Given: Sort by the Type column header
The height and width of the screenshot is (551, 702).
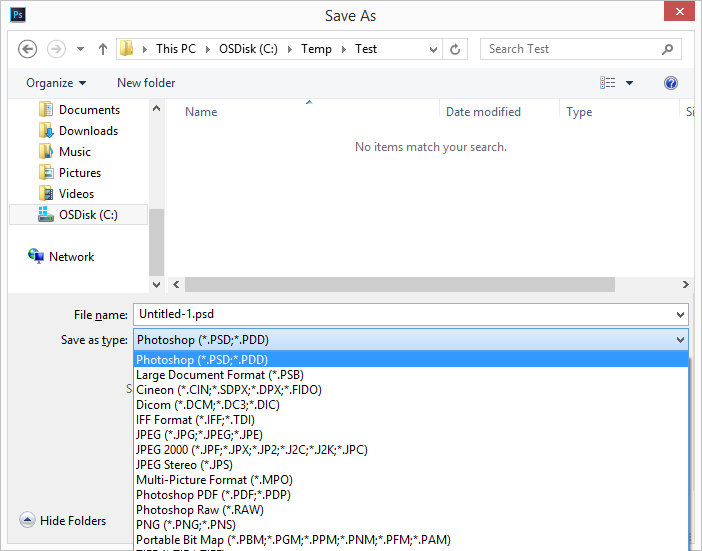Looking at the screenshot, I should [x=579, y=112].
